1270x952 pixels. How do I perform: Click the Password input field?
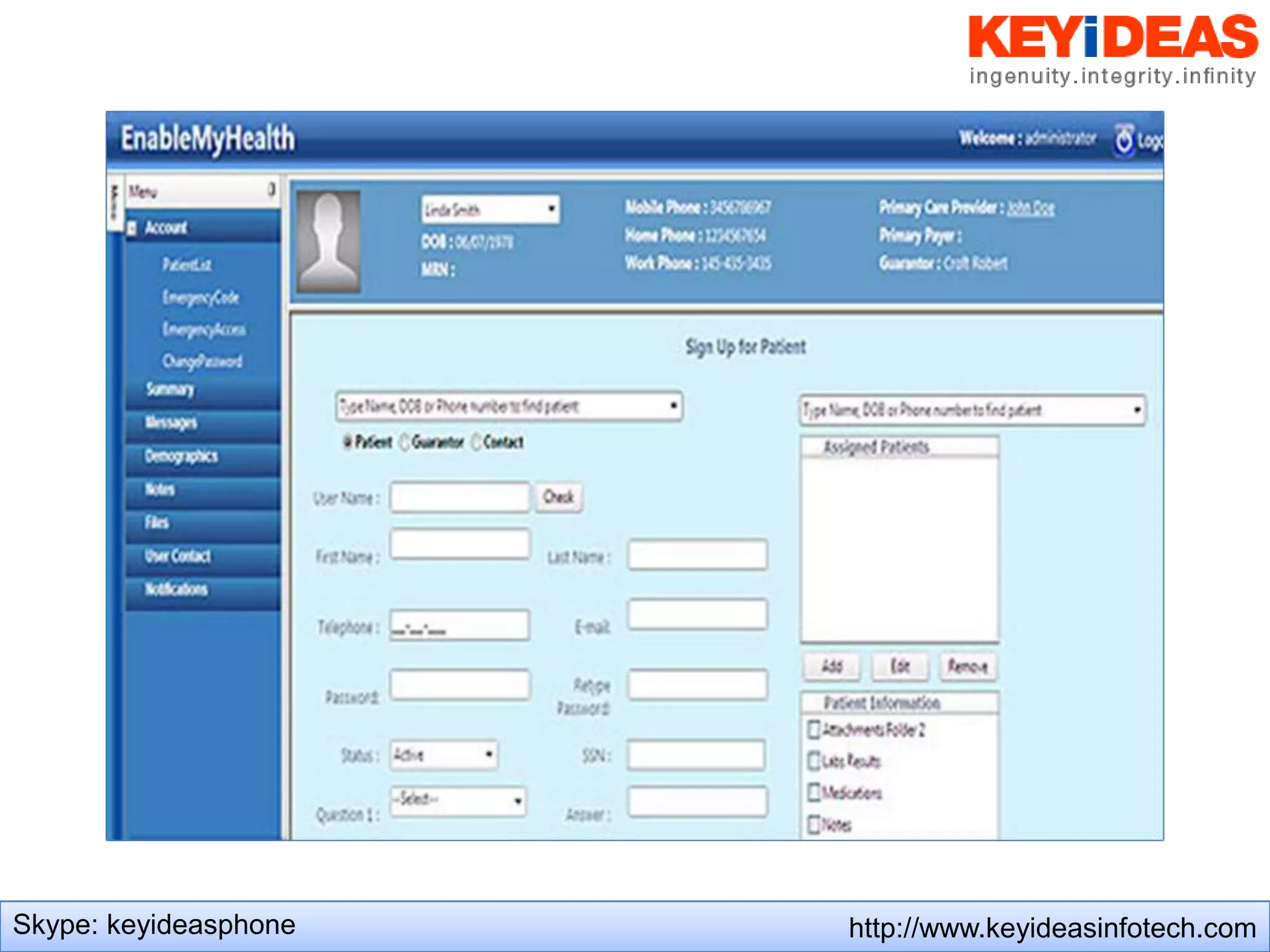click(x=460, y=685)
